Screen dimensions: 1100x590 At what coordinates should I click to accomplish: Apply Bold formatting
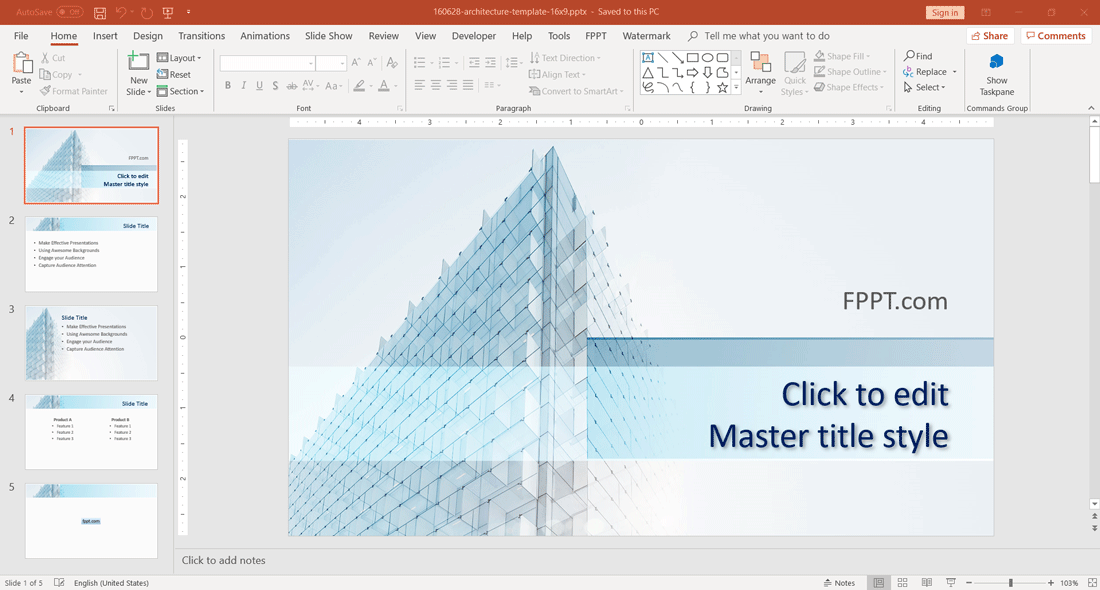[228, 85]
